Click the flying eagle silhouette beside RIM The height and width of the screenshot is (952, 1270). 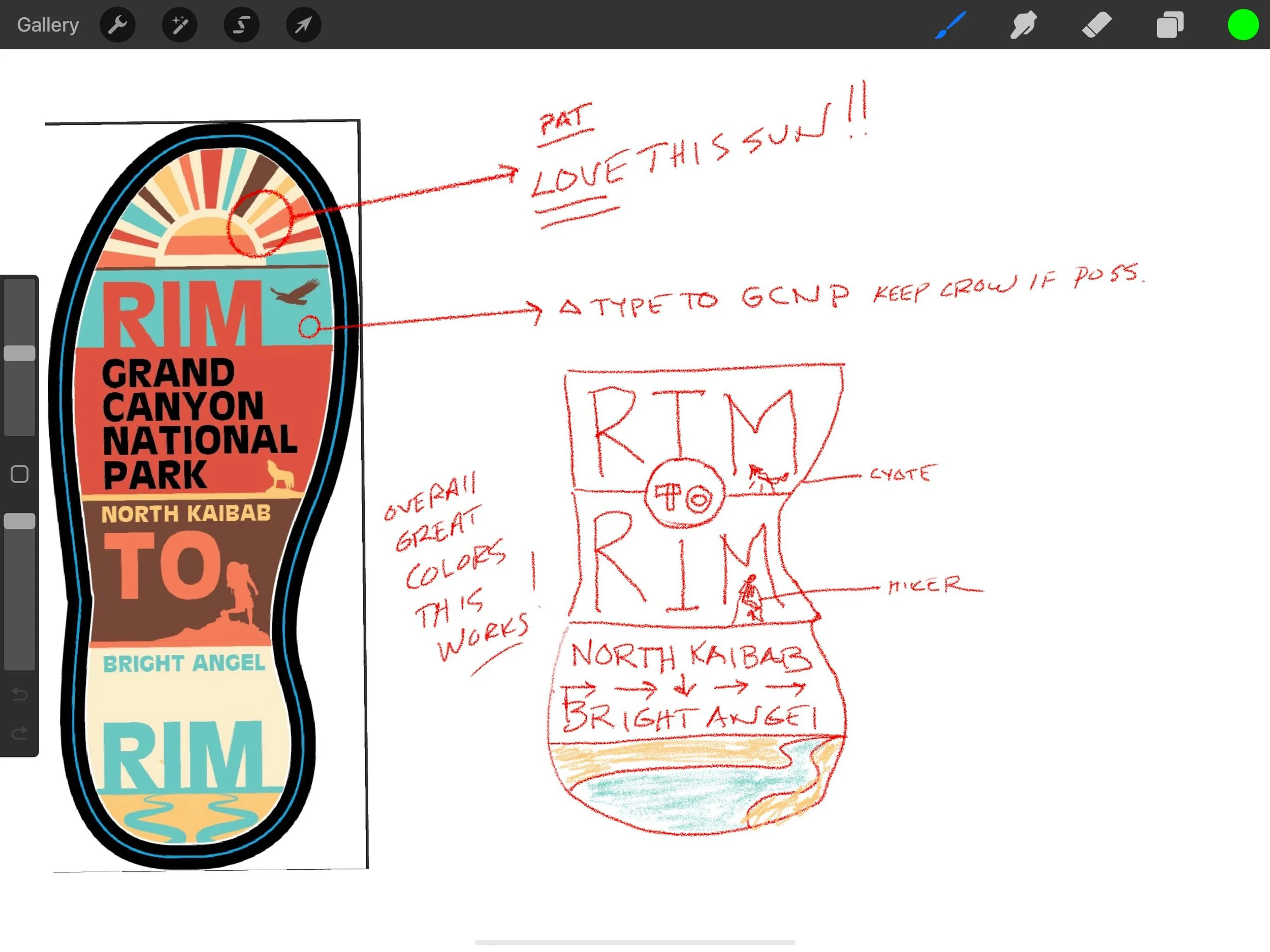coord(296,293)
